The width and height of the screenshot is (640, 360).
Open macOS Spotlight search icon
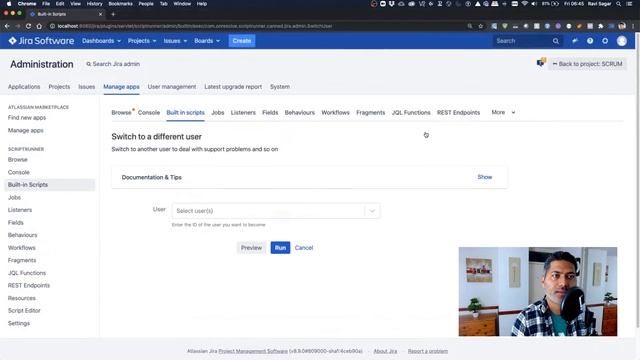[618, 4]
